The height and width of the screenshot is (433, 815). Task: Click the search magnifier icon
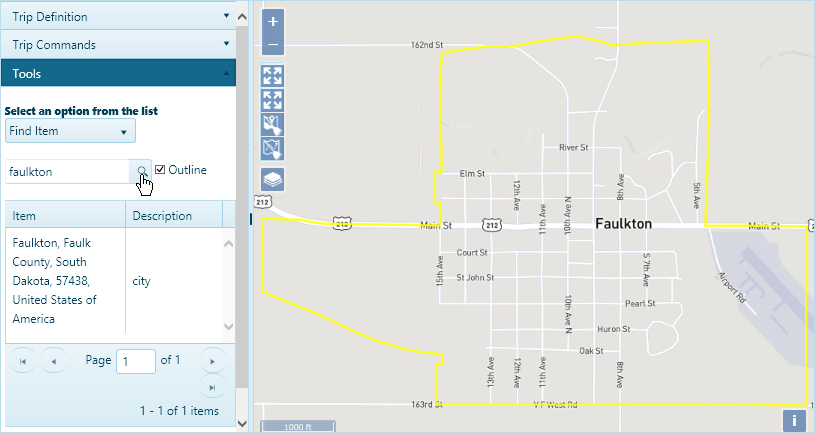[142, 171]
